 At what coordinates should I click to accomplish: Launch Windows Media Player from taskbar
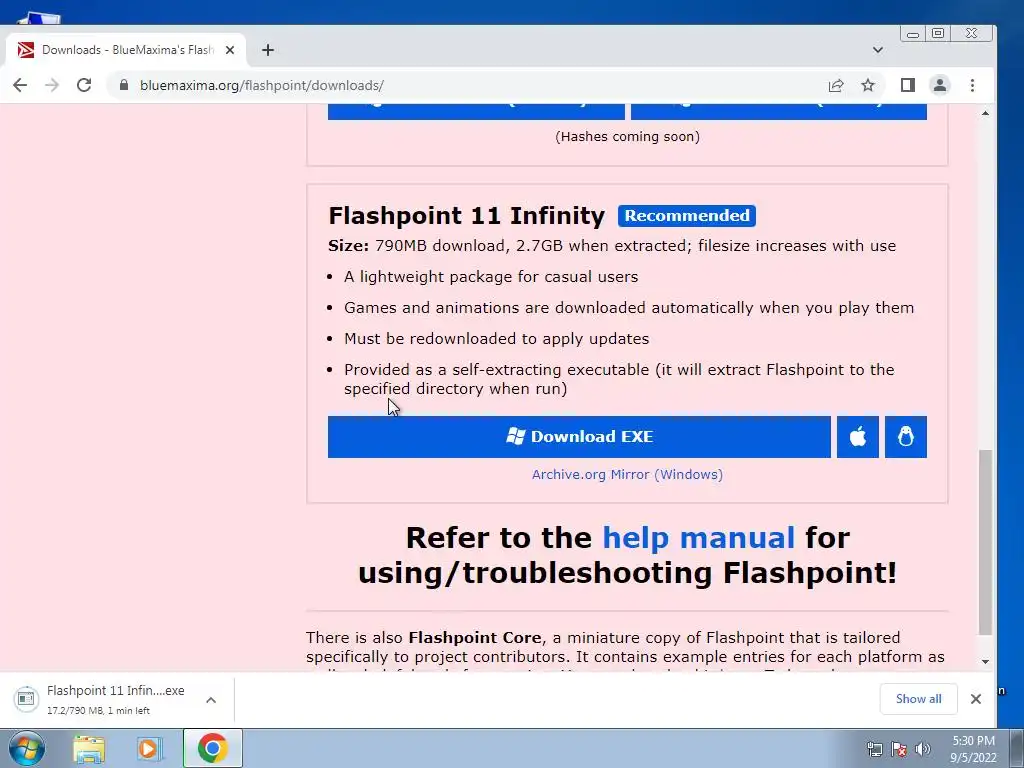(150, 749)
